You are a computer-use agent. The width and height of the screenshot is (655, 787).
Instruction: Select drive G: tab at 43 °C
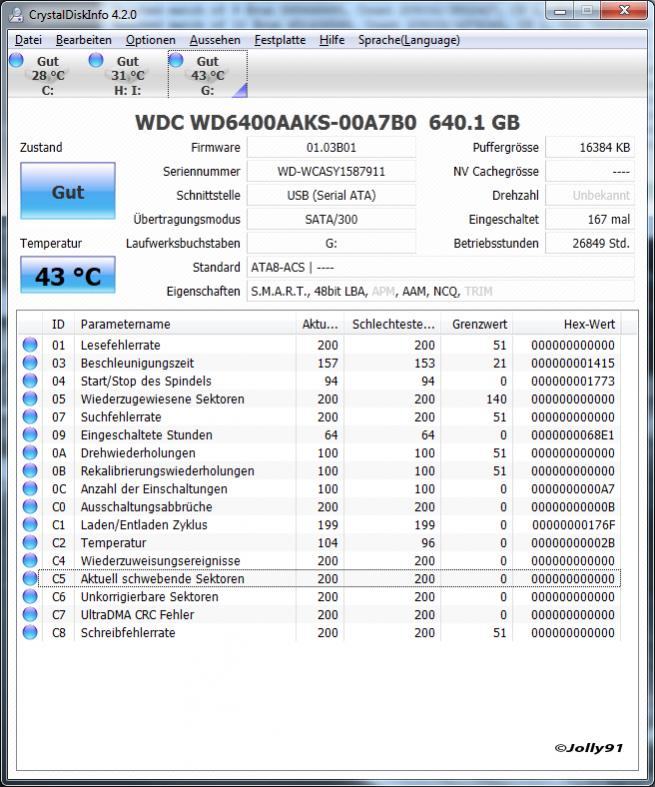[x=208, y=75]
